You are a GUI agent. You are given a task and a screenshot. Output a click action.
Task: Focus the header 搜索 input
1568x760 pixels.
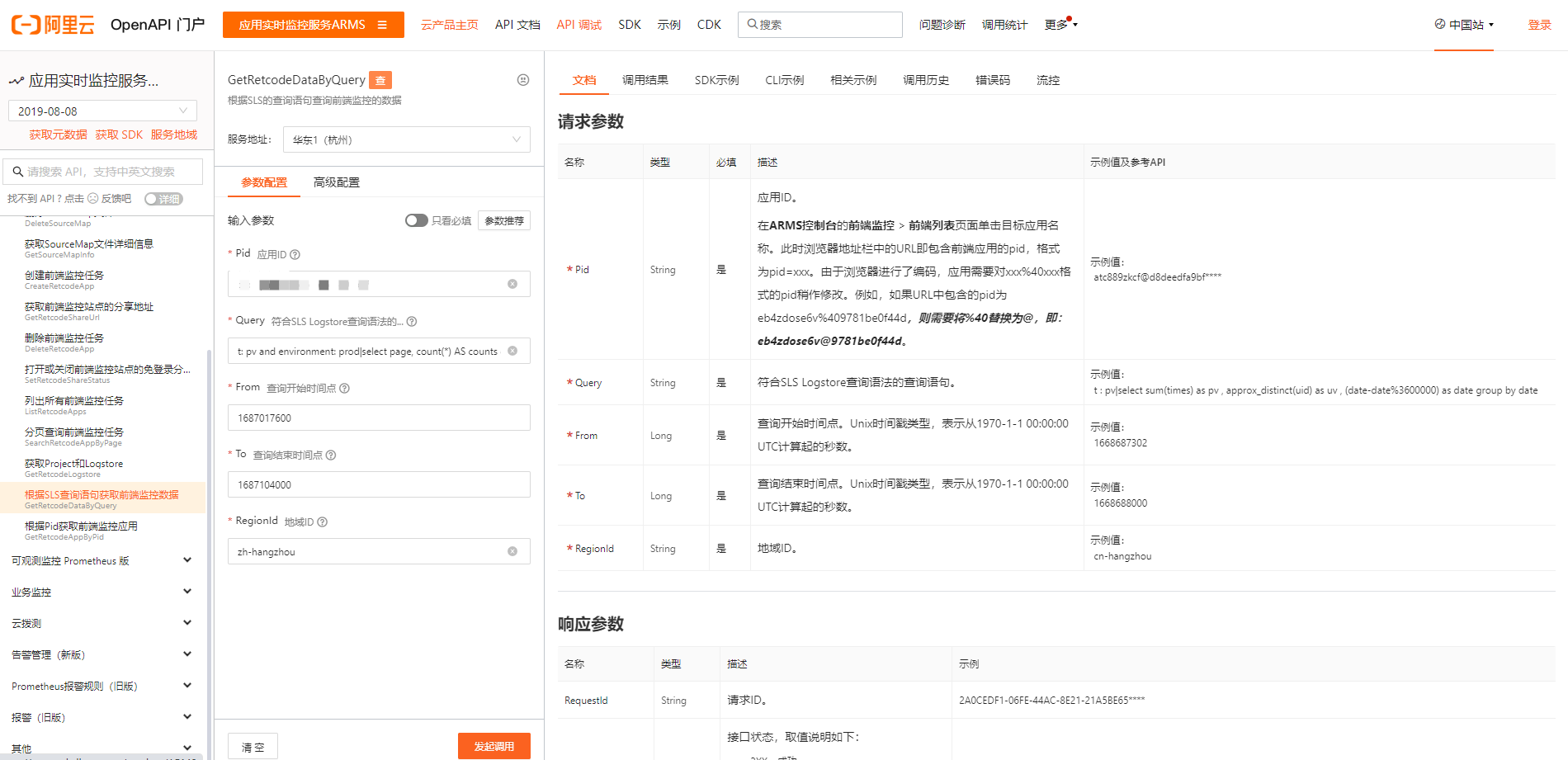[820, 25]
